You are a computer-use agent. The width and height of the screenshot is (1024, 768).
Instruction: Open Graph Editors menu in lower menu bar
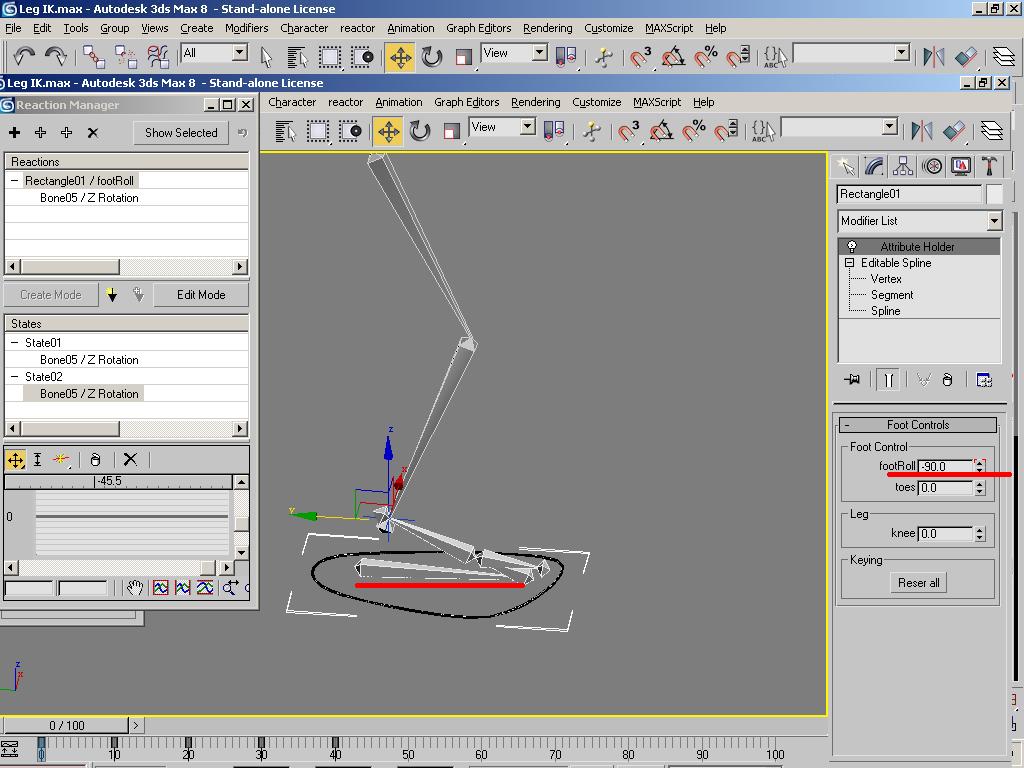(466, 102)
